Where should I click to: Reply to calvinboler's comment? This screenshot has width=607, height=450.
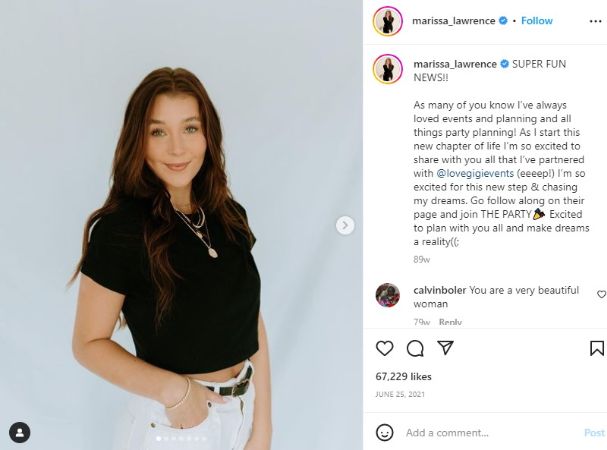[x=450, y=322]
